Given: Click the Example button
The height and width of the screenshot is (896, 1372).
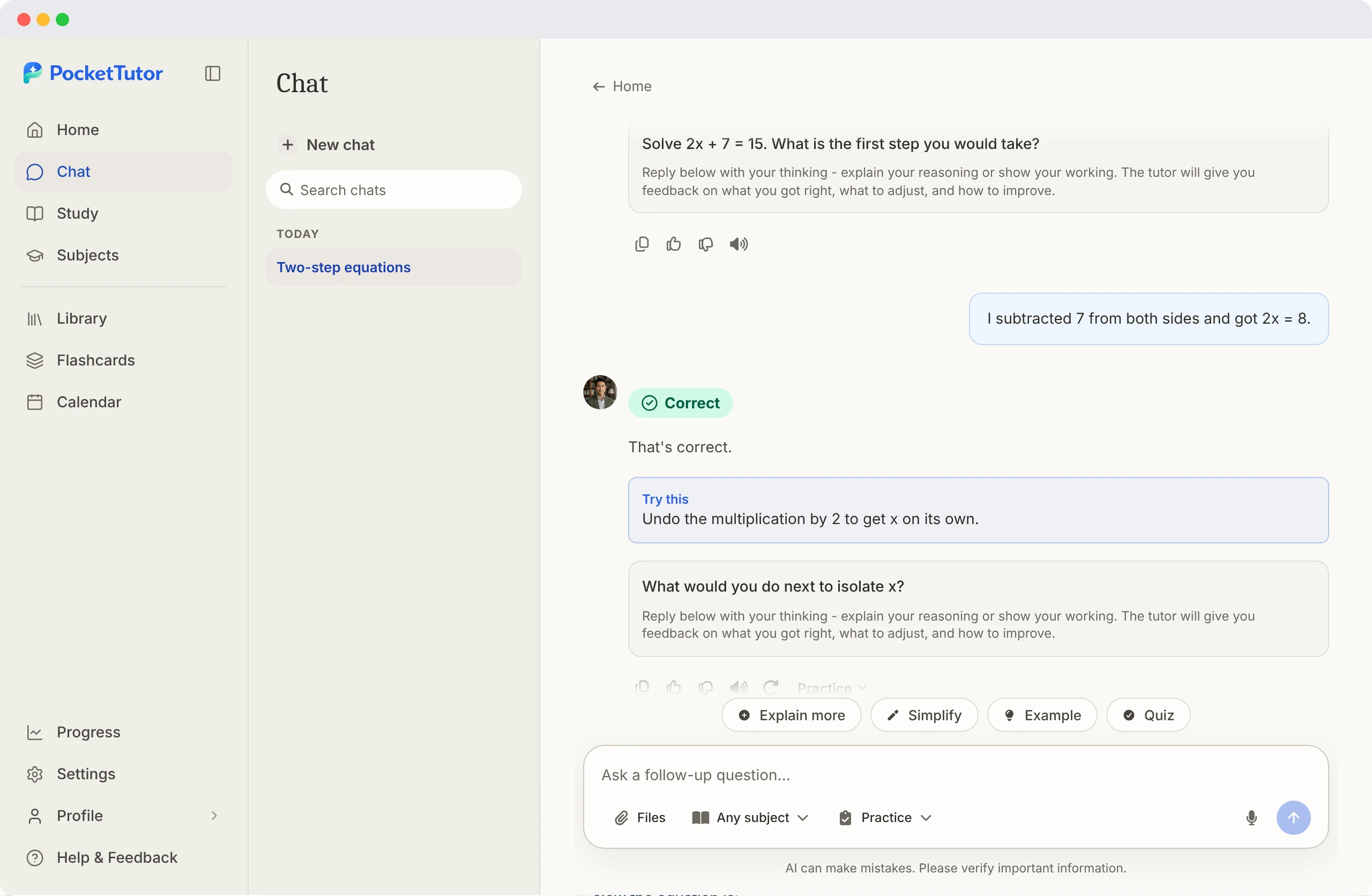Looking at the screenshot, I should point(1042,715).
